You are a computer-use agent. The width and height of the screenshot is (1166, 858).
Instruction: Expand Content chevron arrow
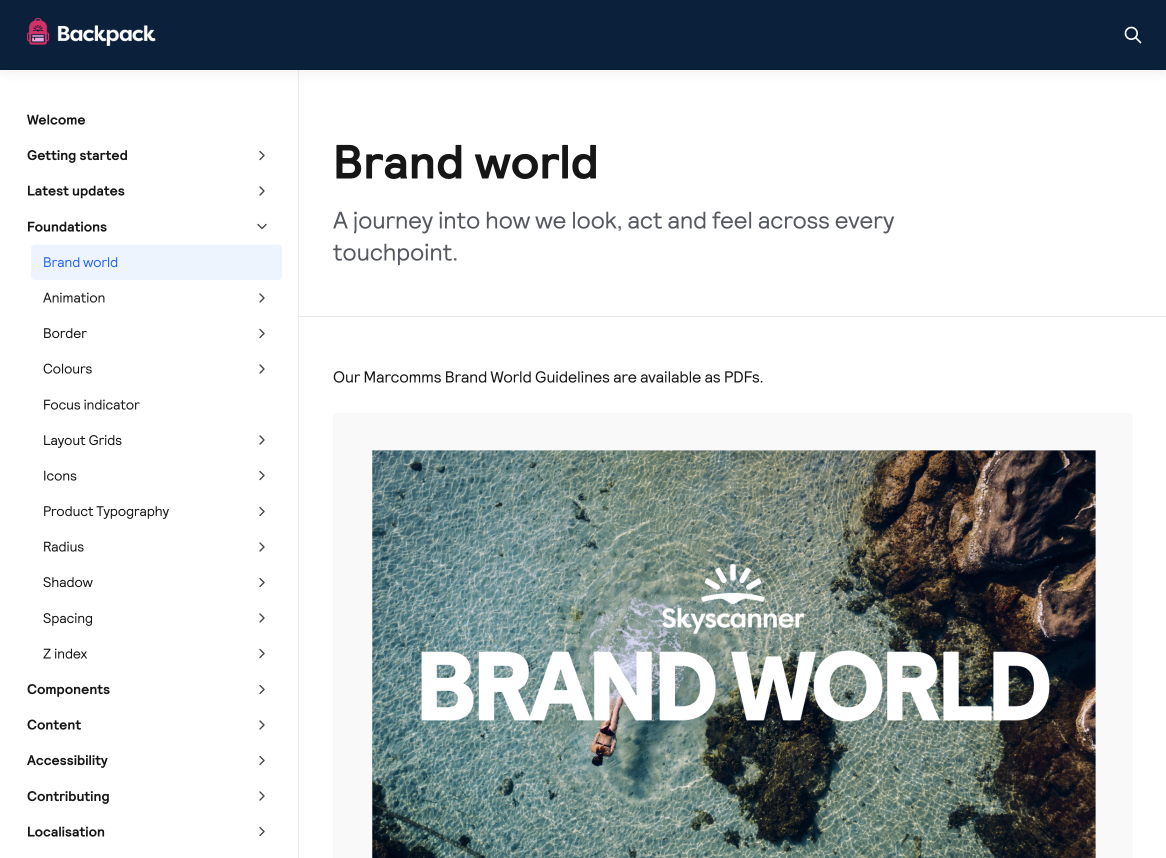262,725
